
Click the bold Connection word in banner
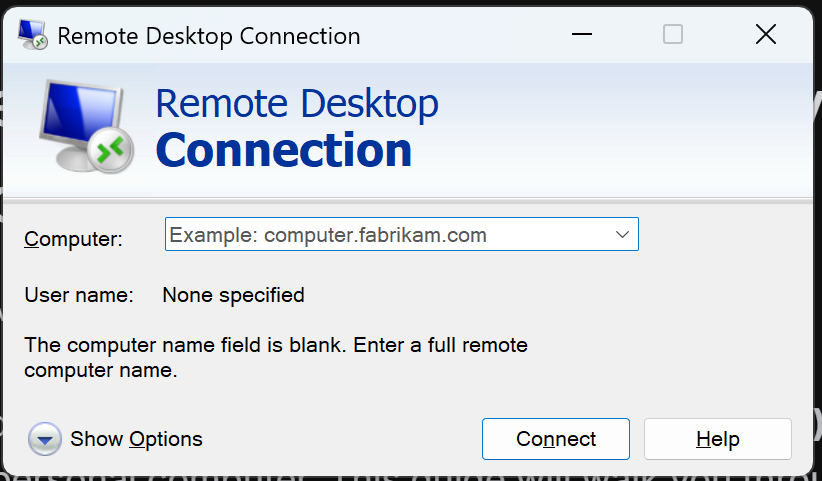click(x=284, y=150)
